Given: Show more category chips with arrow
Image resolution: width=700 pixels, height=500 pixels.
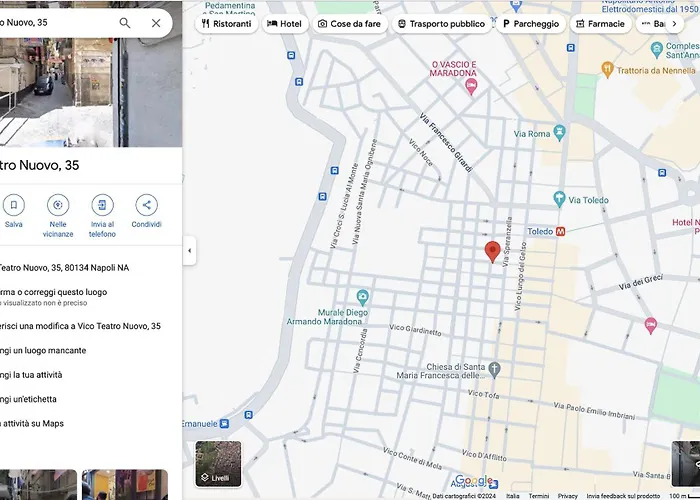Looking at the screenshot, I should [x=675, y=24].
